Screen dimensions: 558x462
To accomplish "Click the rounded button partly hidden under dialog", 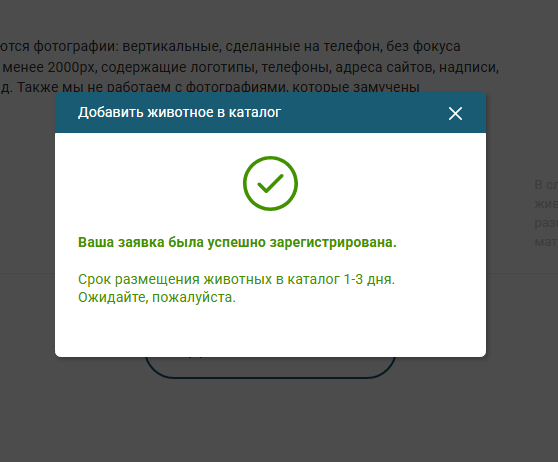I will [270, 367].
